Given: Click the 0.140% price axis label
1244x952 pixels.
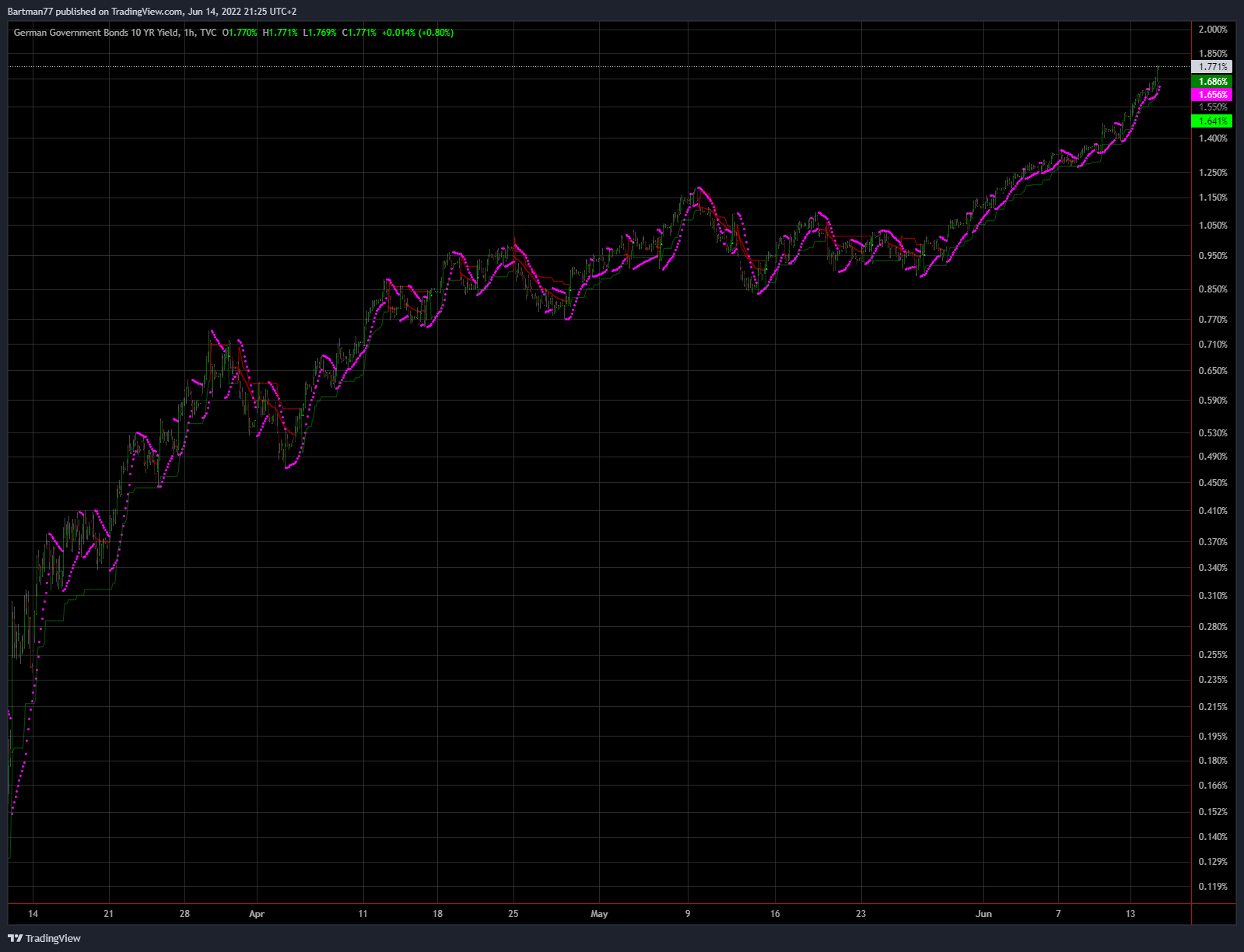Looking at the screenshot, I should click(x=1213, y=837).
